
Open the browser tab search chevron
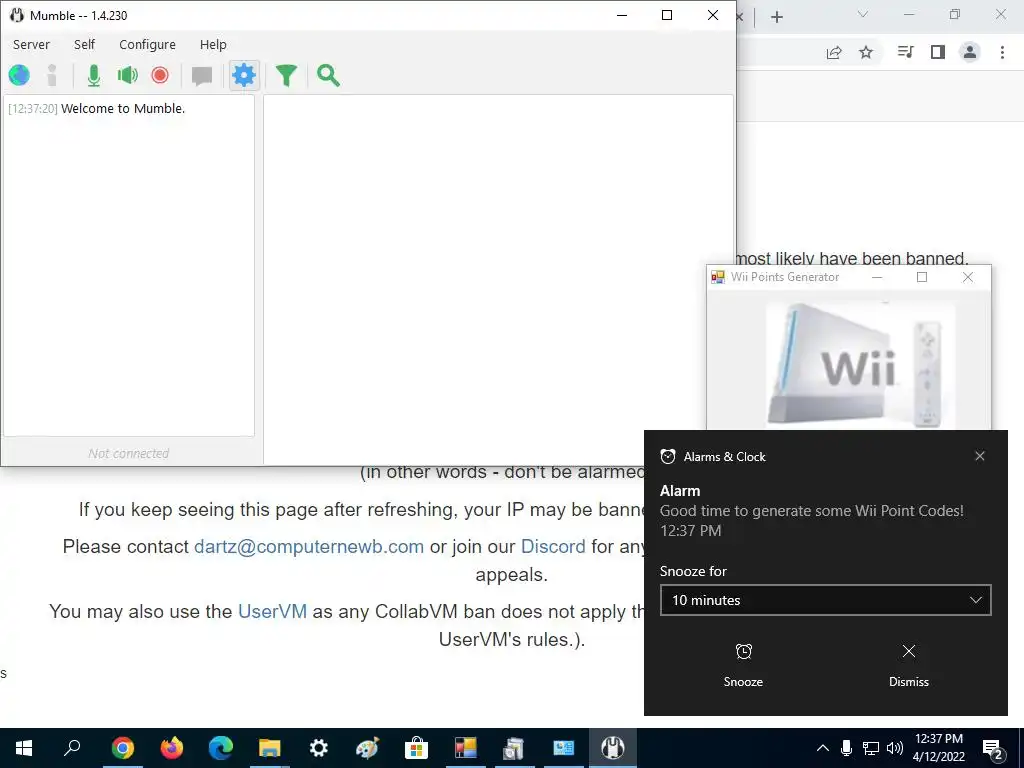point(863,14)
